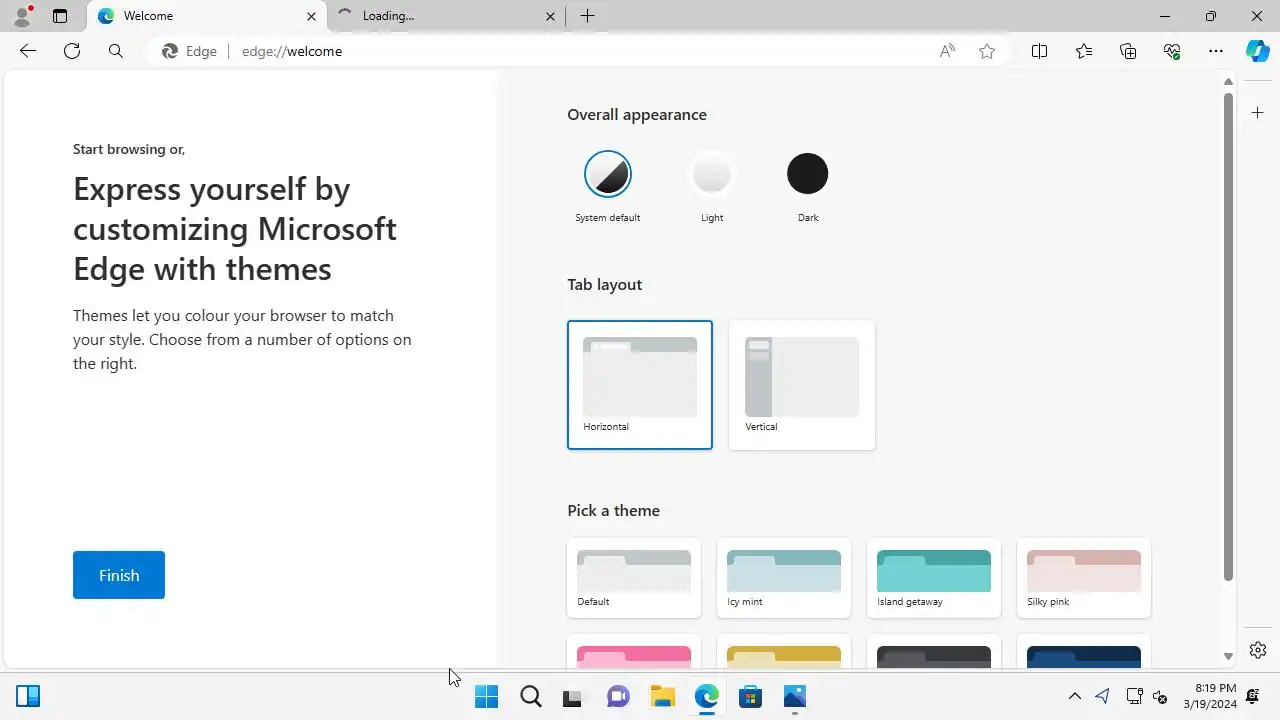Open the network tray icon
This screenshot has height=720, width=1280.
click(1134, 696)
